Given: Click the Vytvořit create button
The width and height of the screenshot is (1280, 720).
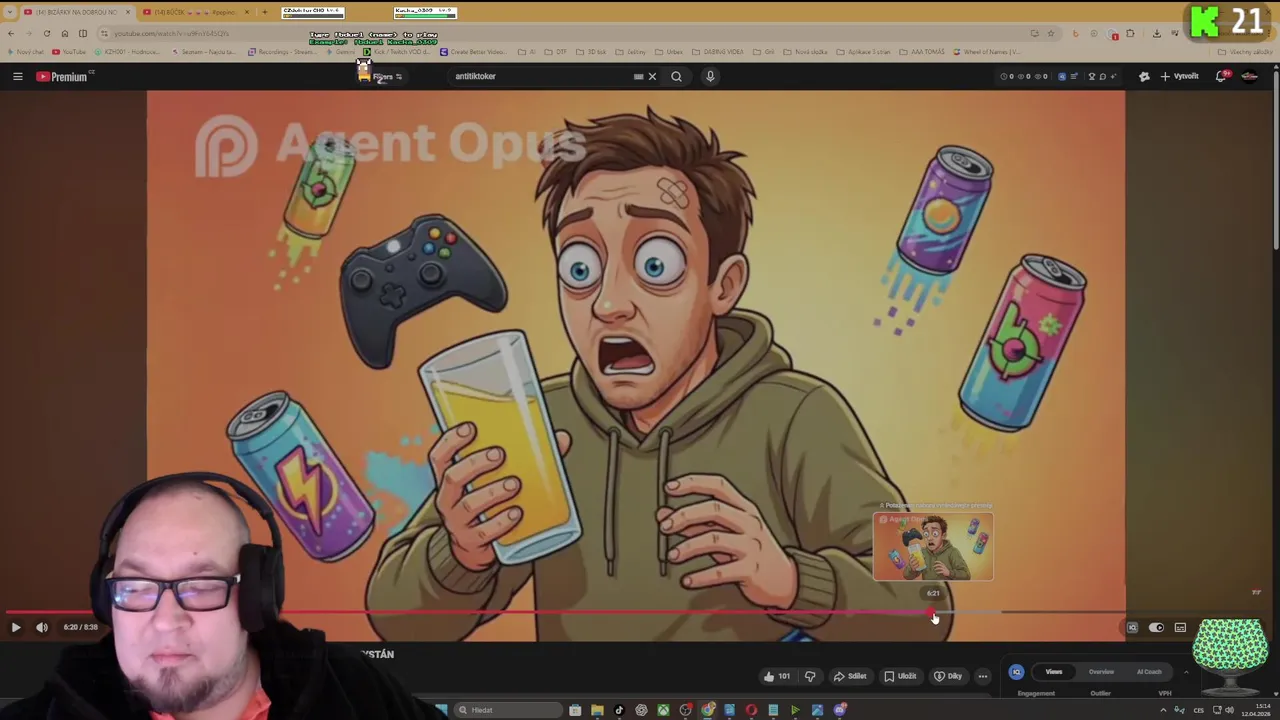Looking at the screenshot, I should click(1180, 76).
